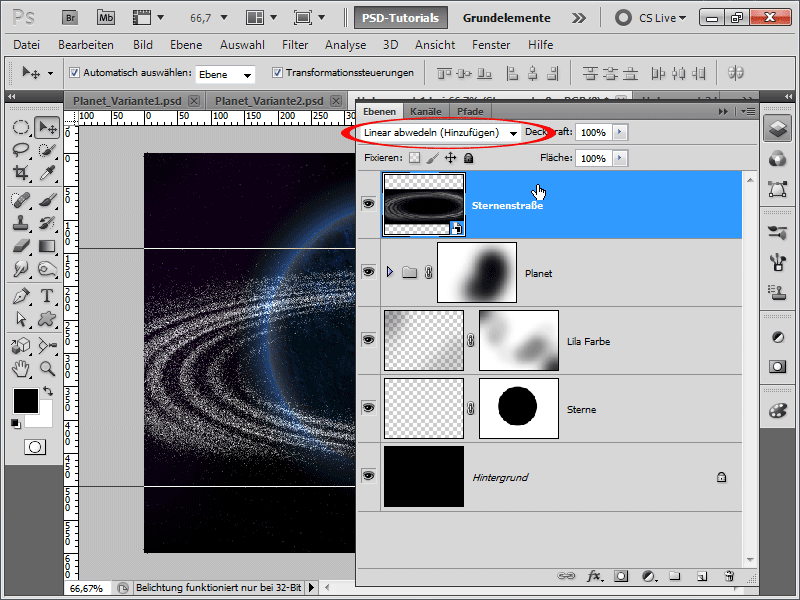This screenshot has width=800, height=600.
Task: Click the background color swatch
Action: pyautogui.click(x=45, y=418)
